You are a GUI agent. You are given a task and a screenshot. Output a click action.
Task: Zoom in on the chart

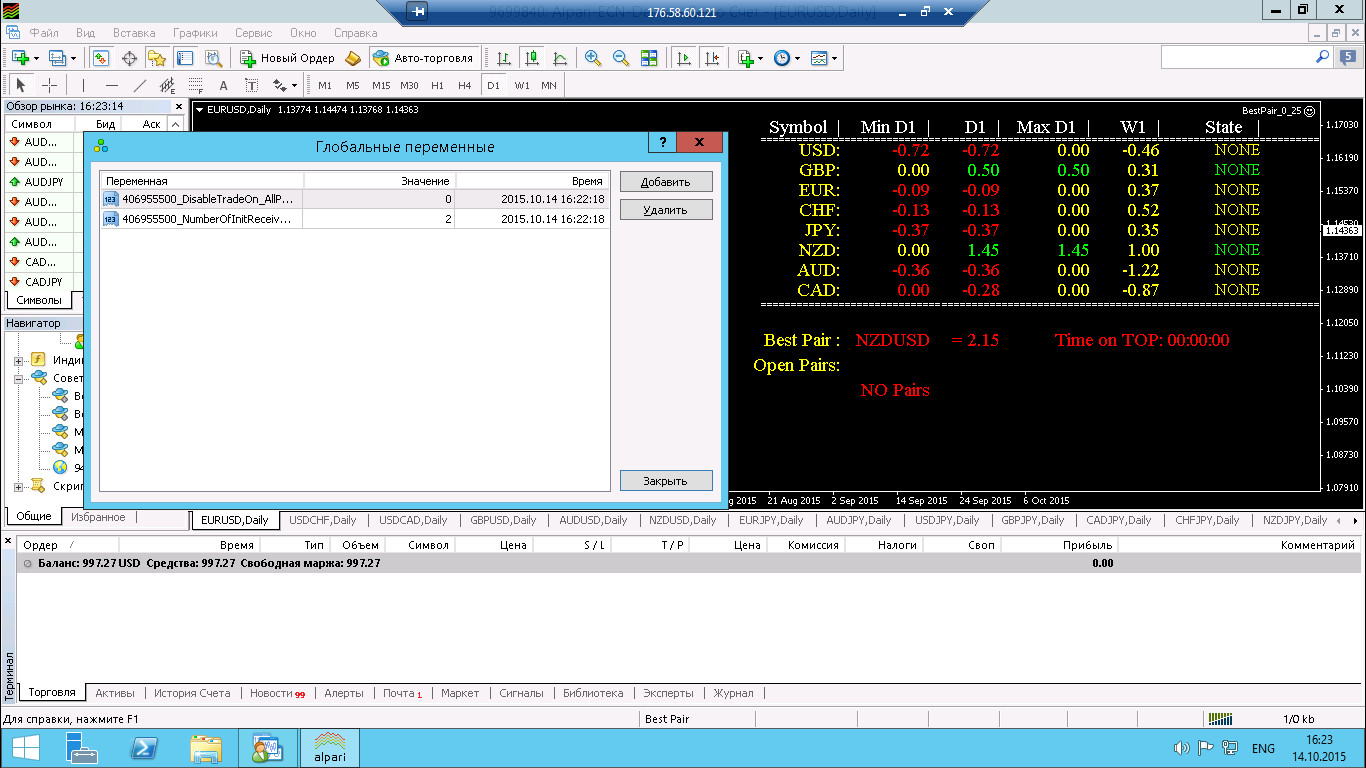[x=593, y=58]
